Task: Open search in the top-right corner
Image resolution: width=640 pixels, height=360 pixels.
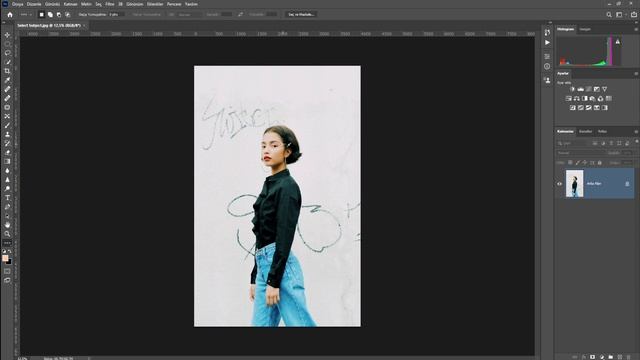Action: pyautogui.click(x=609, y=15)
